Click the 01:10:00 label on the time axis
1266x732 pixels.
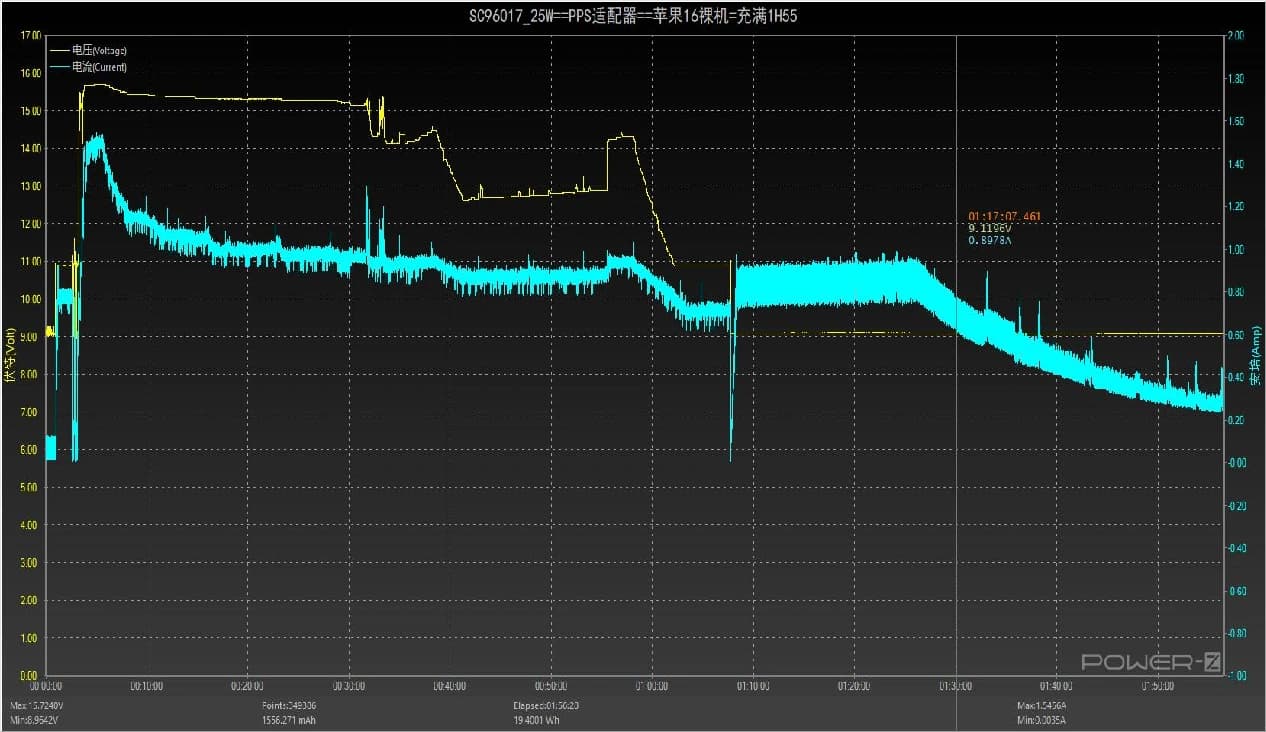click(x=752, y=687)
